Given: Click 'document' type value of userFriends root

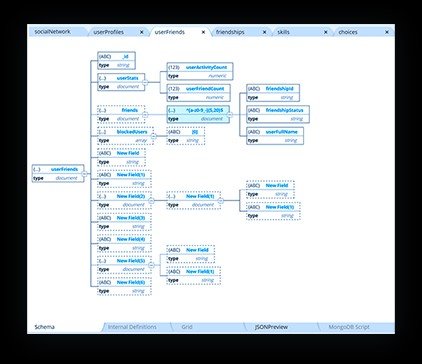Looking at the screenshot, I should 67,178.
